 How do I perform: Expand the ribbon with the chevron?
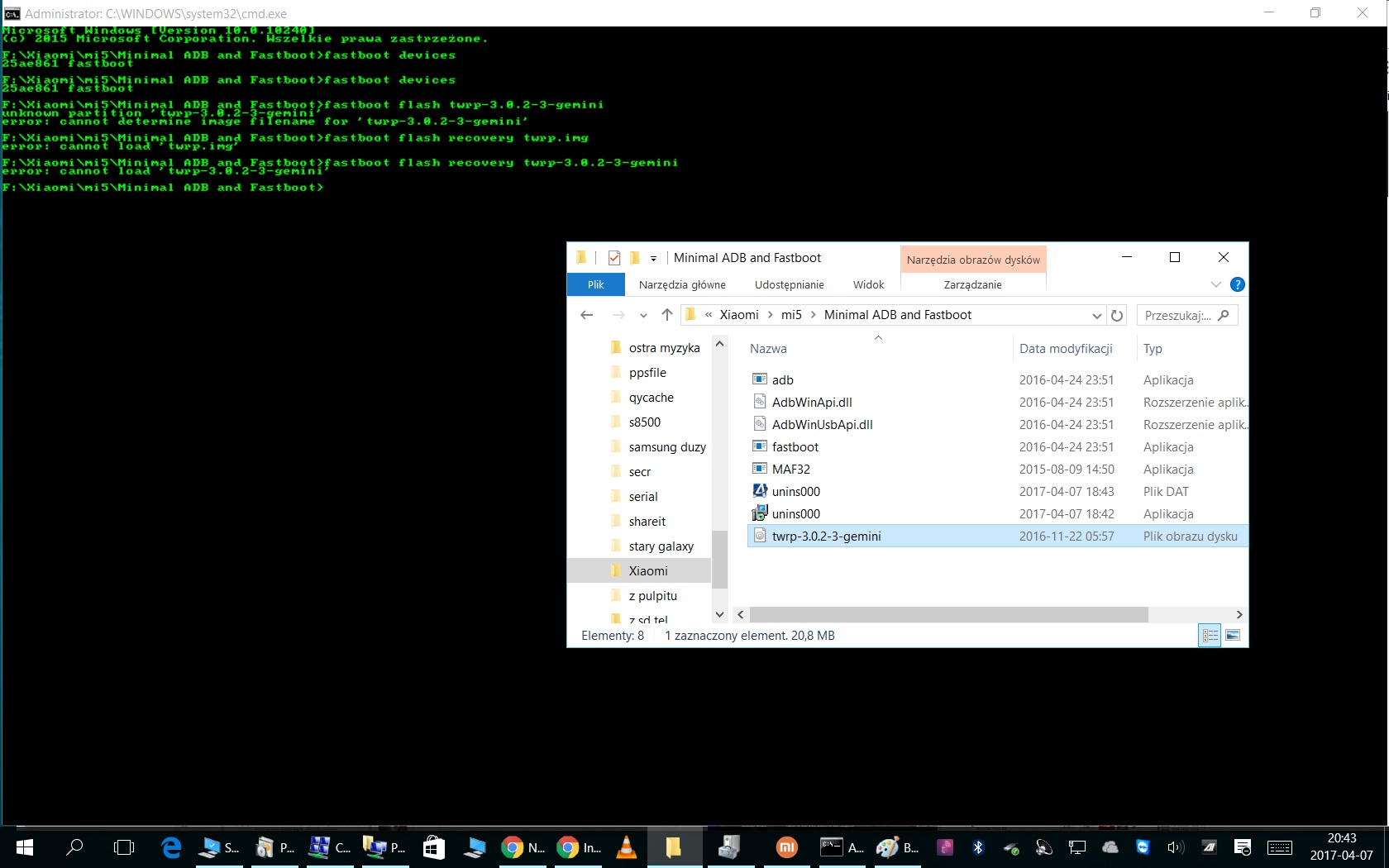click(x=1215, y=284)
